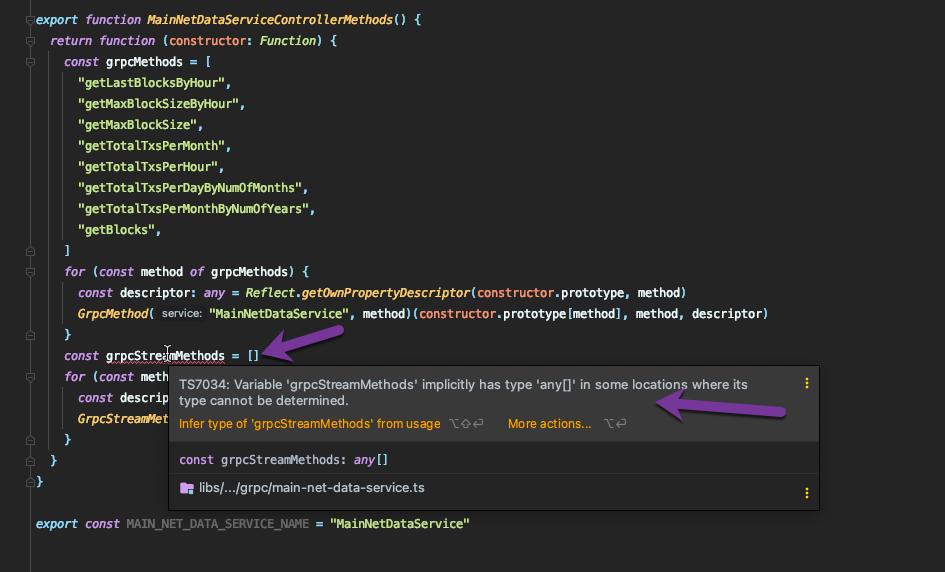This screenshot has height=572, width=945.
Task: Click 'const grpcStreamMethods: any[]' signature in tooltip
Action: (x=283, y=460)
